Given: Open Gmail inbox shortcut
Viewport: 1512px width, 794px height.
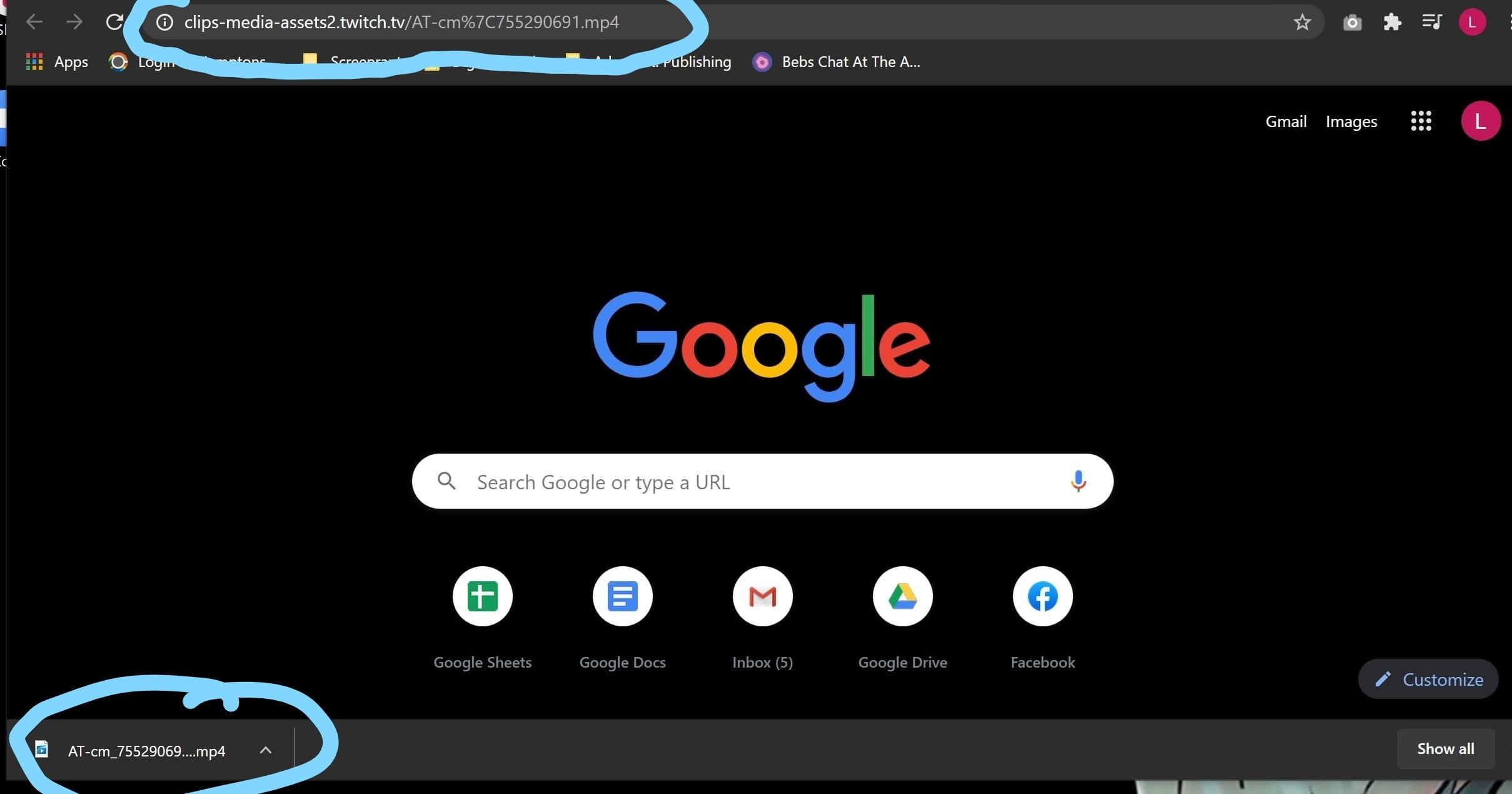Looking at the screenshot, I should (762, 597).
